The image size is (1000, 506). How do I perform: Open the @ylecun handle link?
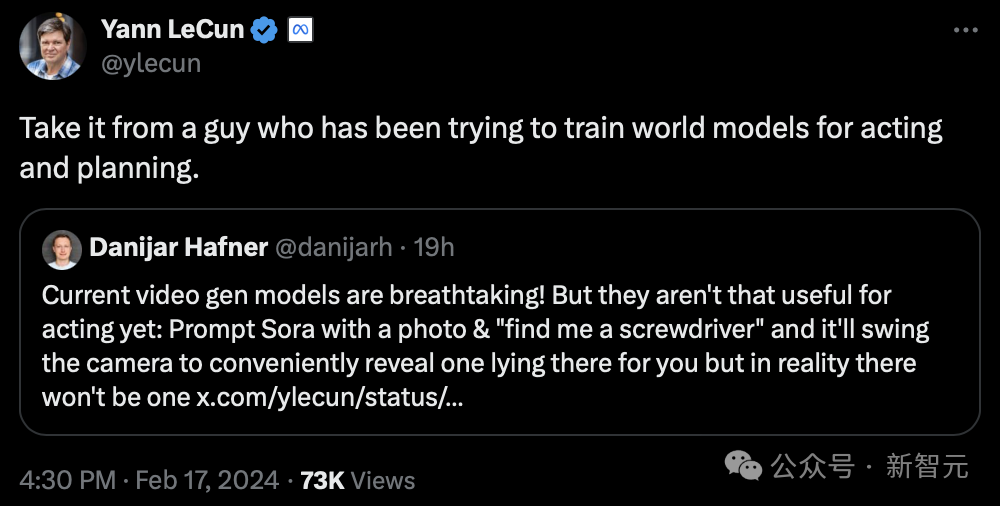point(151,63)
